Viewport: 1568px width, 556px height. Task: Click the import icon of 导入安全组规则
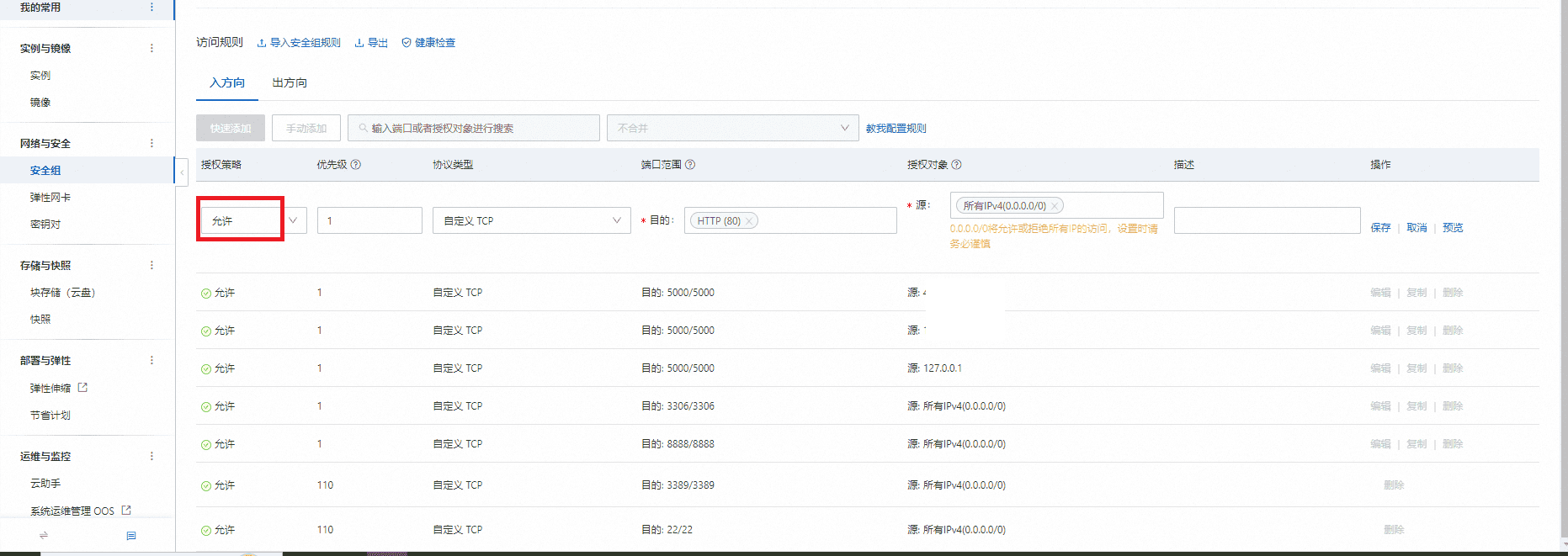click(x=262, y=43)
